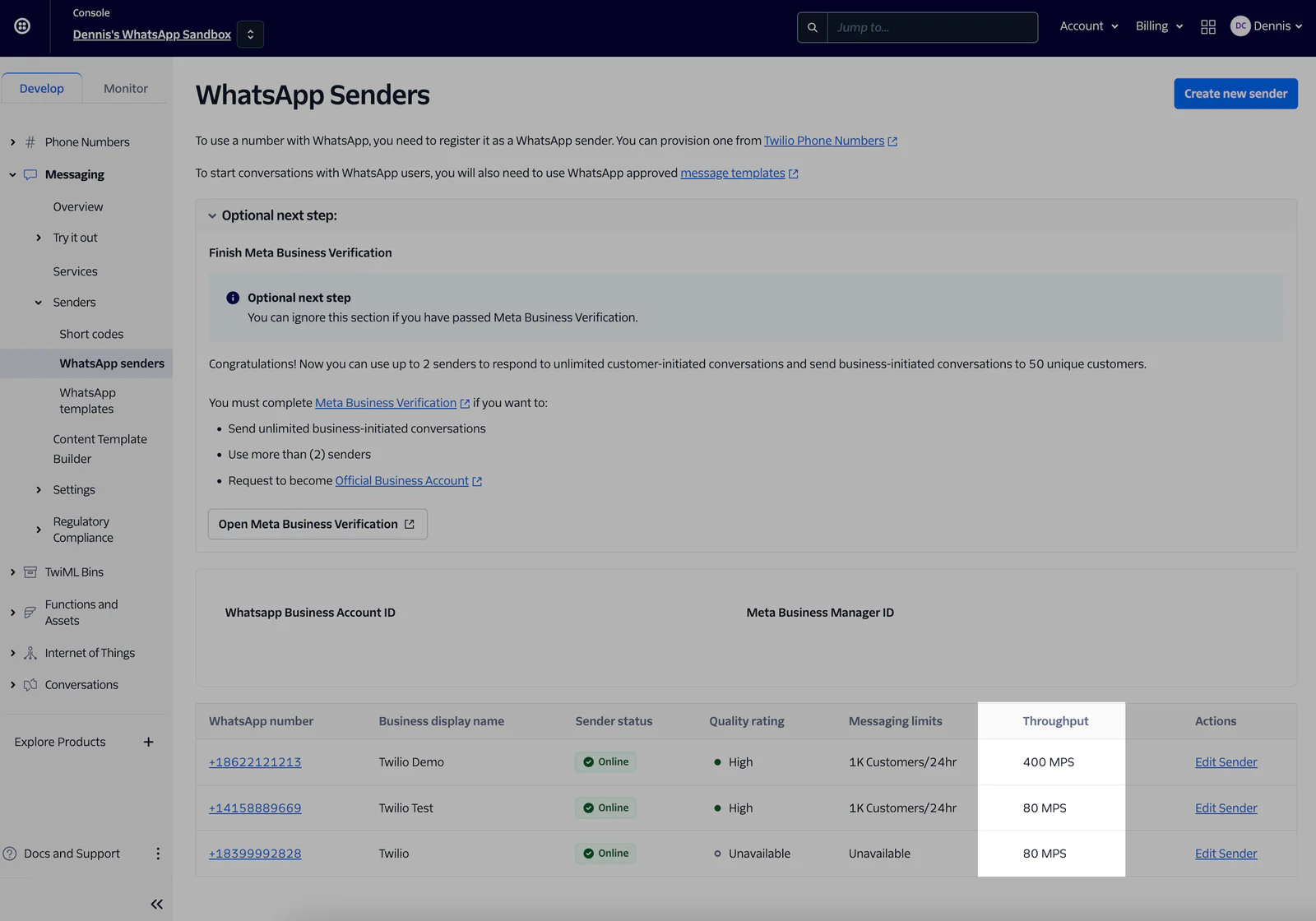This screenshot has width=1316, height=921.
Task: Open Messaging Services
Action: point(75,271)
